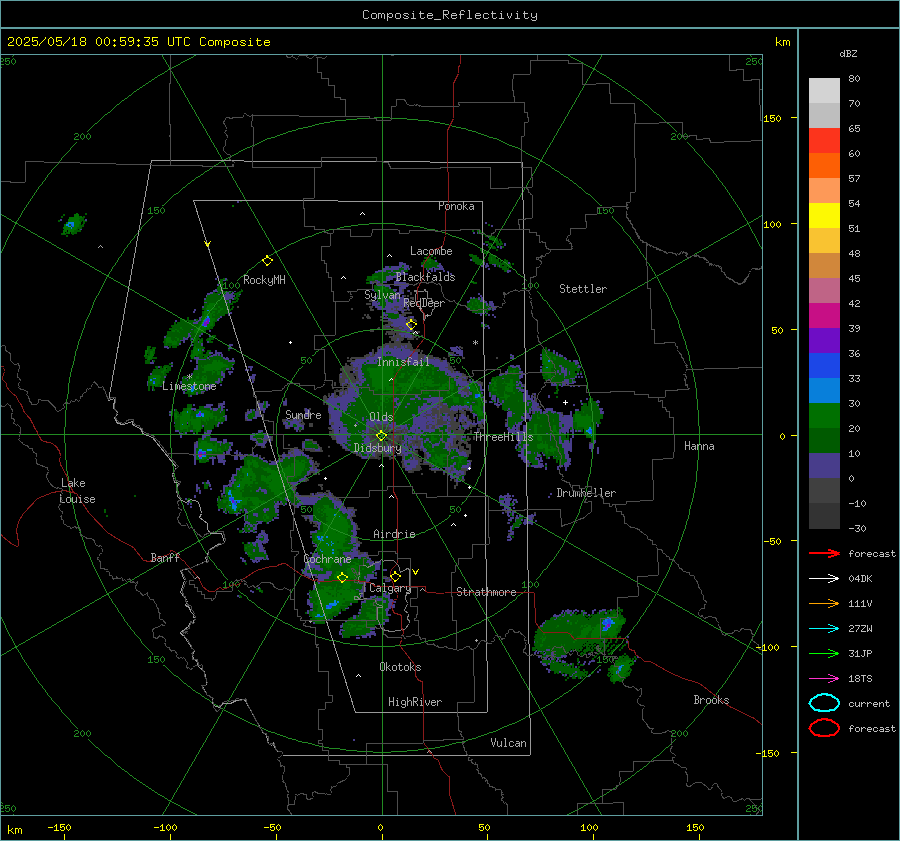Screen dimensions: 900x841
Task: Click the Strathmore city label
Action: 486,592
